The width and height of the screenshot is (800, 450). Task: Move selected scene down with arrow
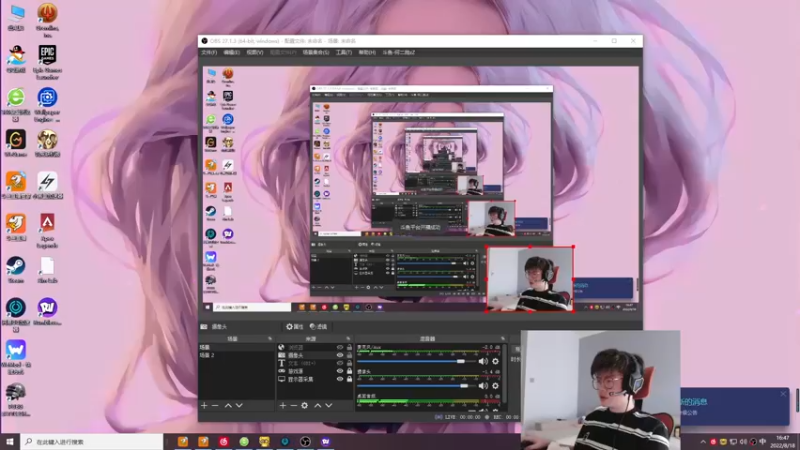239,406
